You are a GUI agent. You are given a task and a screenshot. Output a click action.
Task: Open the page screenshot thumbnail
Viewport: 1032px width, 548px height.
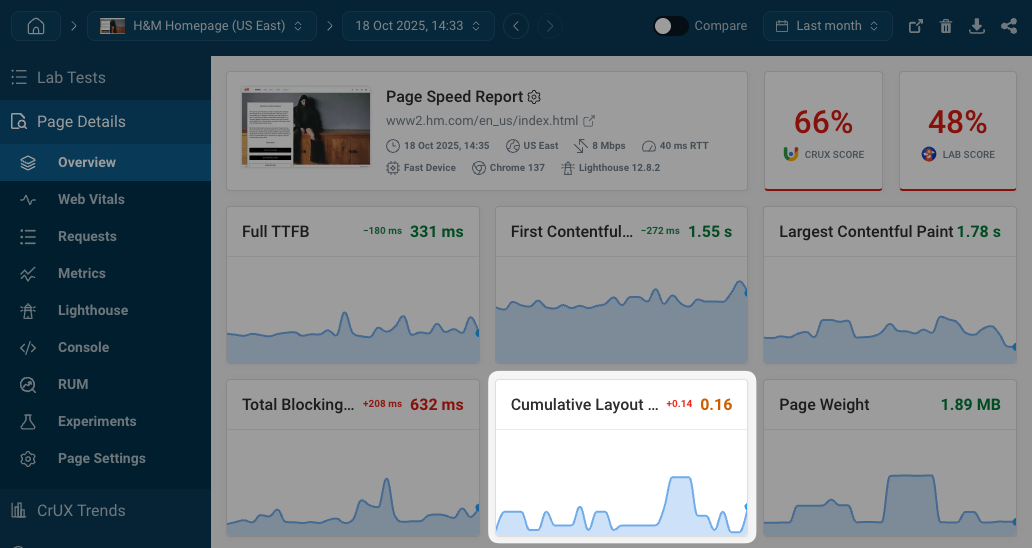click(306, 126)
